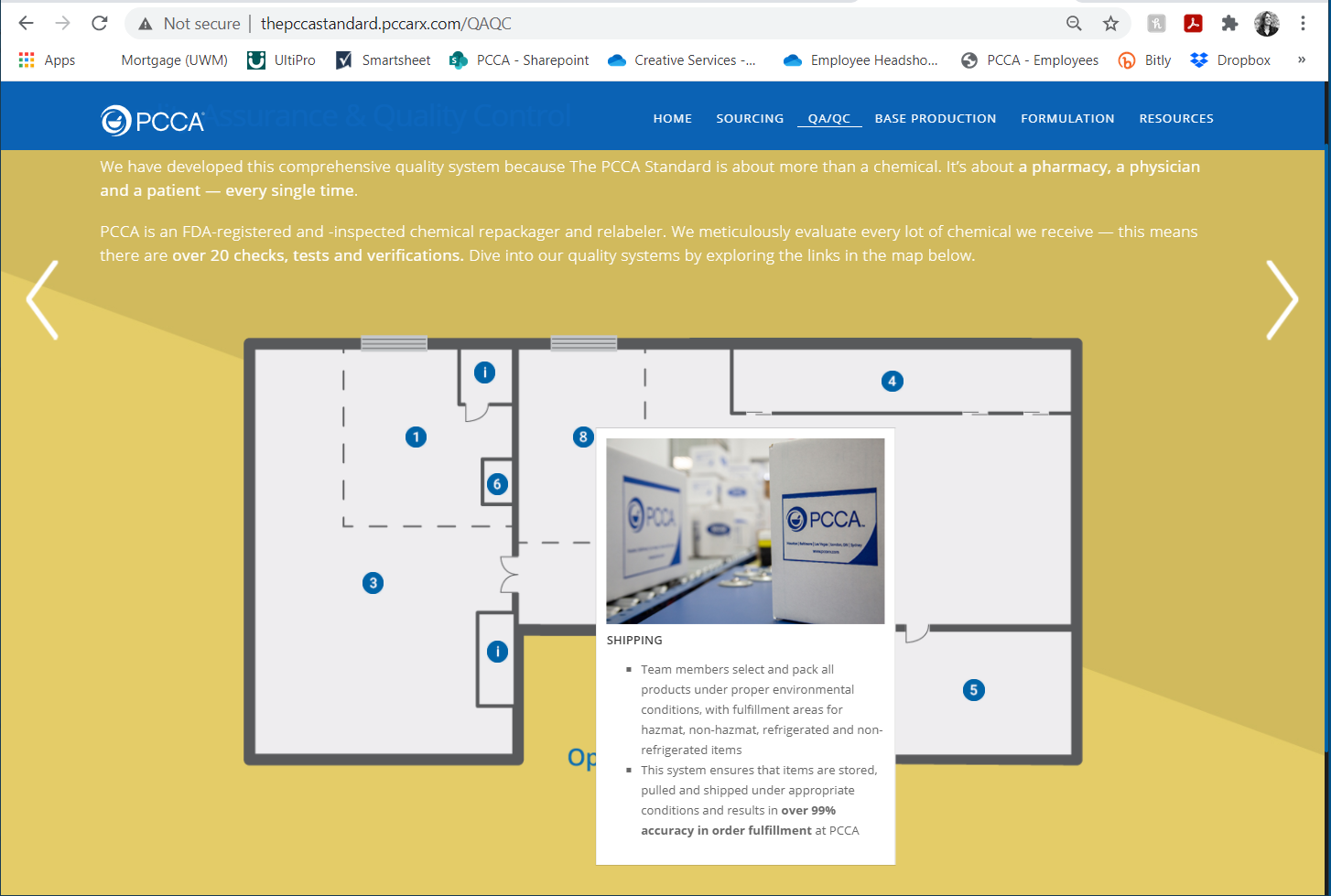Open the Apps bookmark shortcut
The image size is (1331, 896).
pos(47,60)
